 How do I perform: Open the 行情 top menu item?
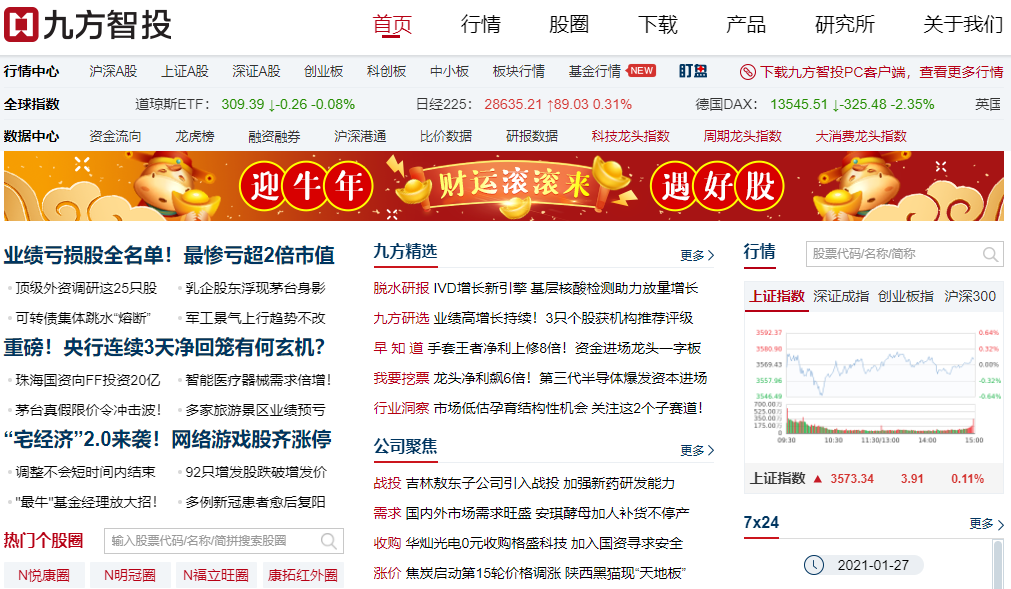(480, 24)
